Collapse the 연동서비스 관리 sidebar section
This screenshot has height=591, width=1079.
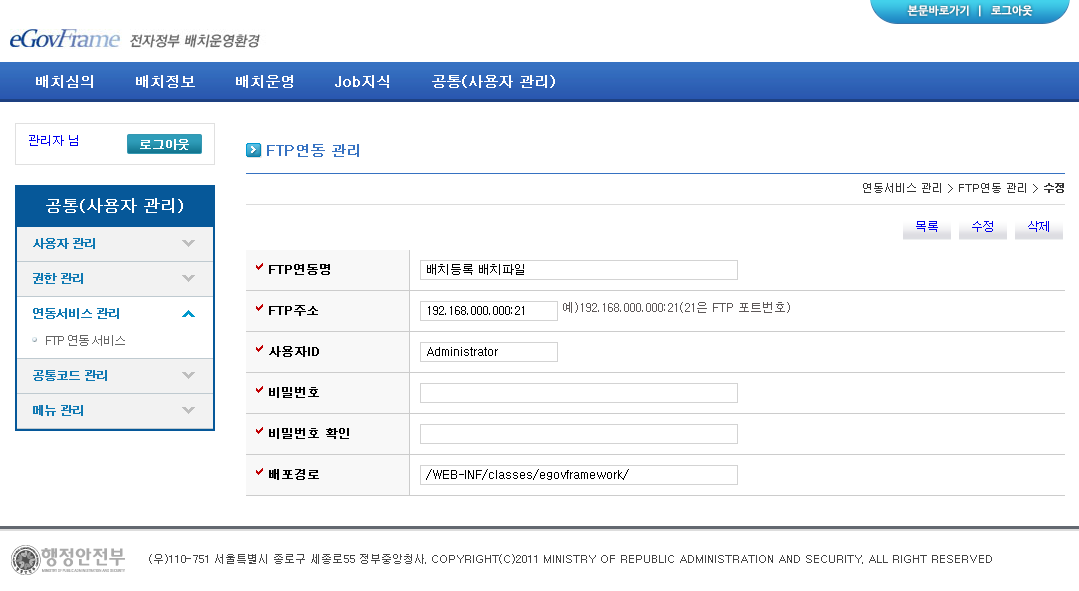click(x=114, y=313)
